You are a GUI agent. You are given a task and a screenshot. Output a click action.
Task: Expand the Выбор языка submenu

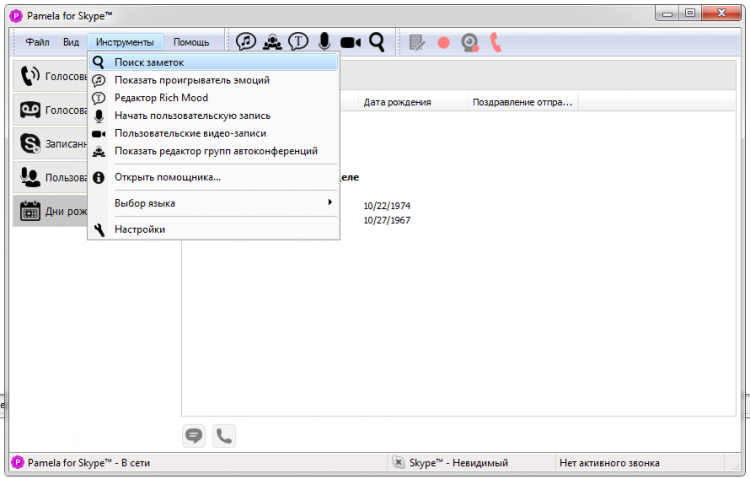point(213,203)
